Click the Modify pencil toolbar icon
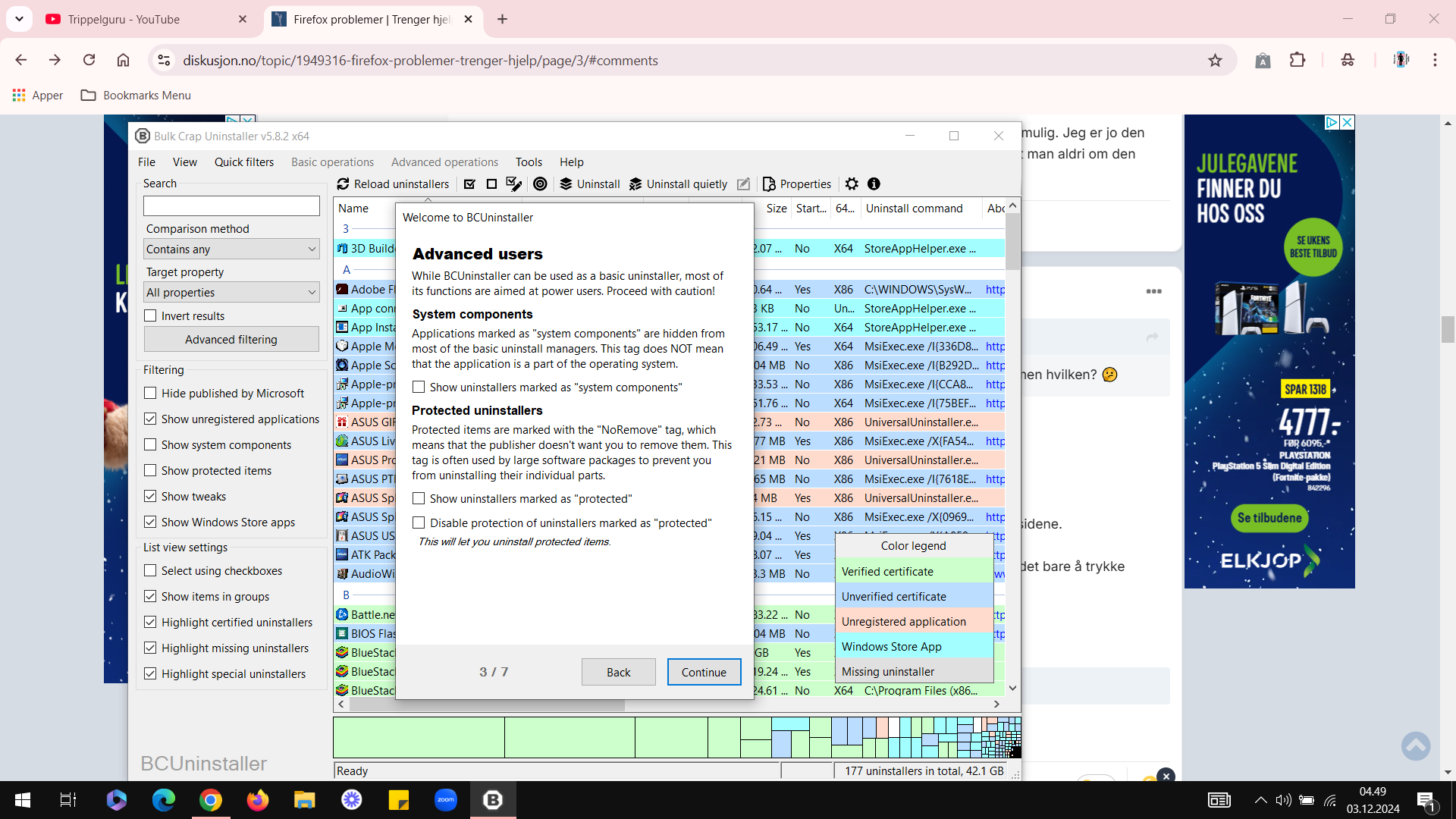1456x819 pixels. click(x=744, y=184)
